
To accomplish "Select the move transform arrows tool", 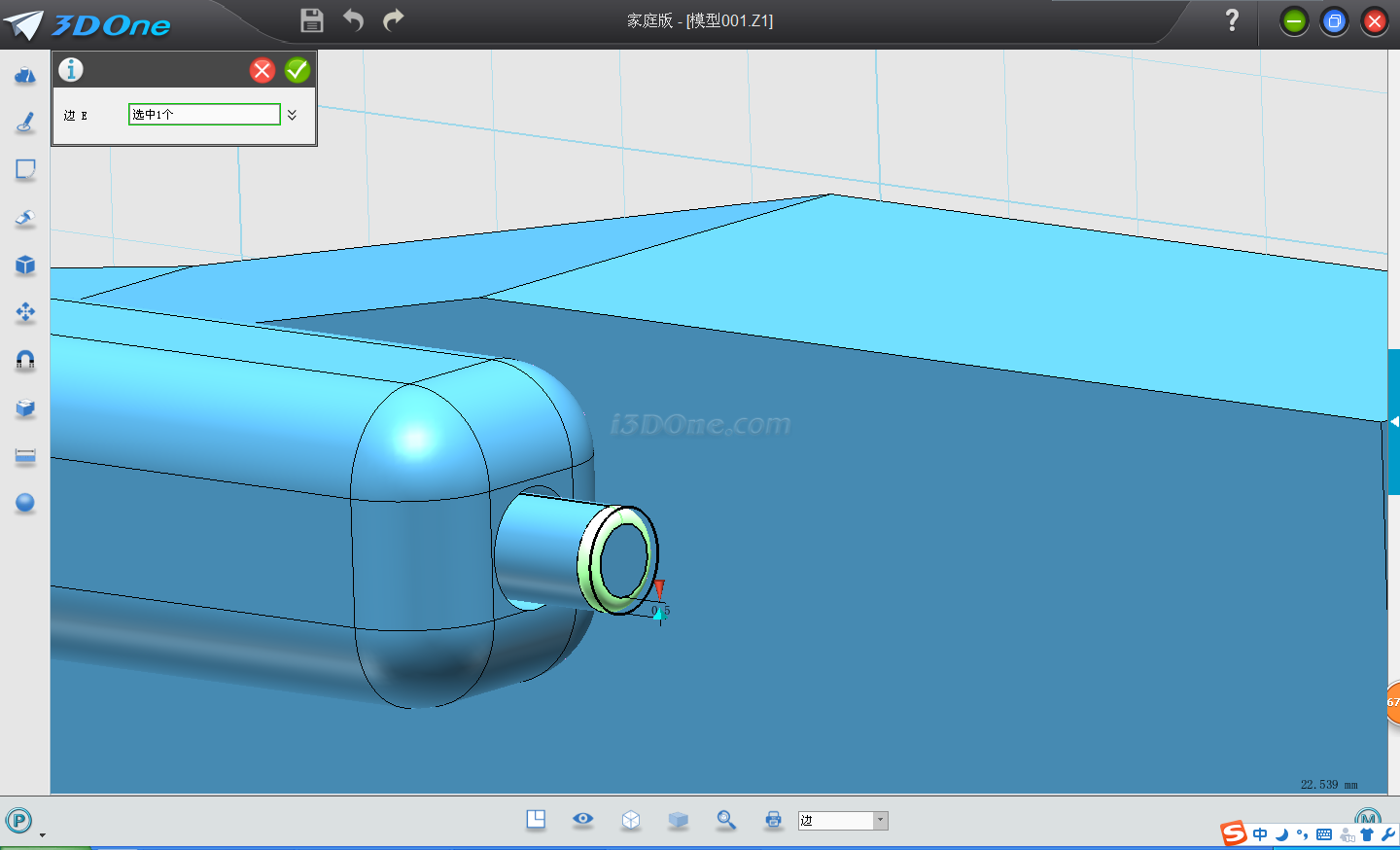I will click(x=25, y=312).
